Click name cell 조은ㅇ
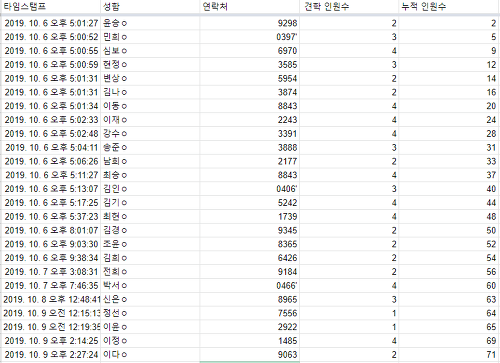The width and height of the screenshot is (500, 363). point(150,244)
